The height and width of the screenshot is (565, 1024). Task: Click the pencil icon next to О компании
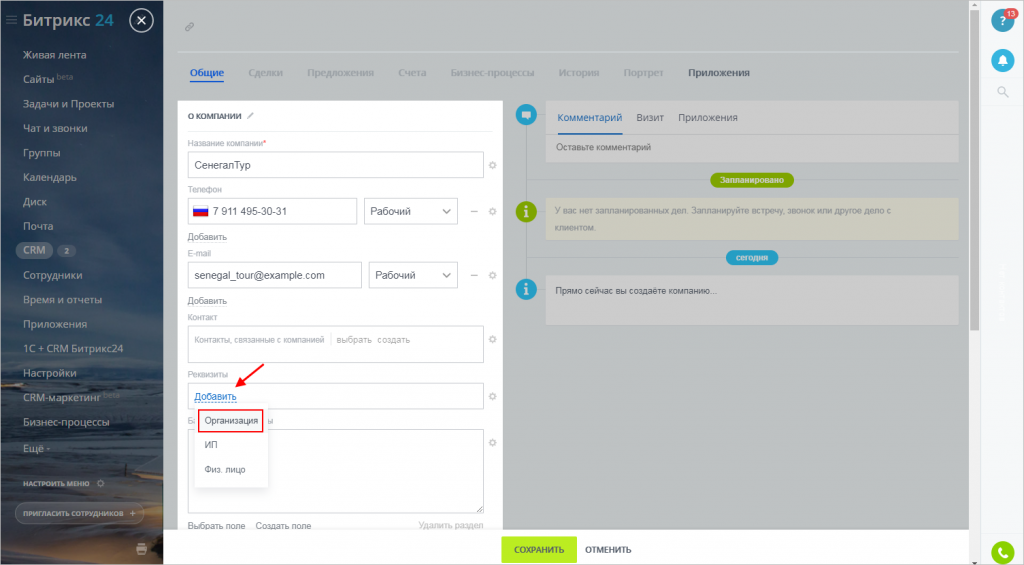[251, 116]
